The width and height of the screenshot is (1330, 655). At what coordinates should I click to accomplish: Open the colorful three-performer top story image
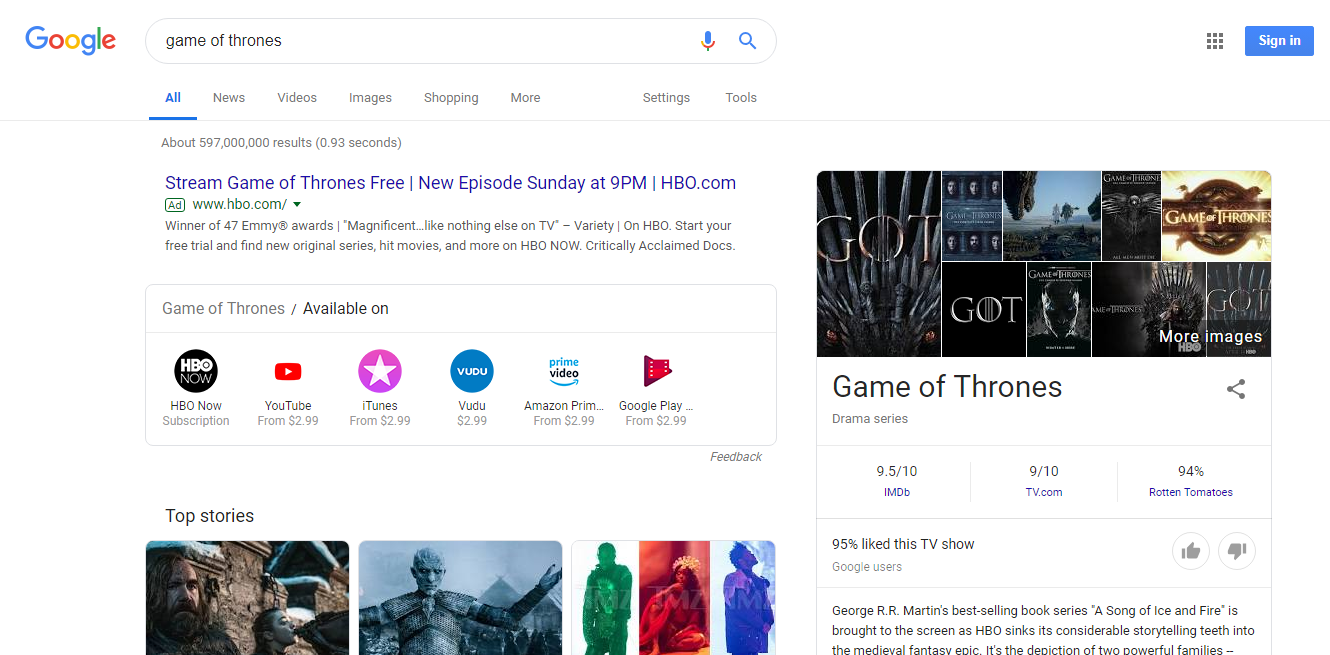click(x=673, y=598)
